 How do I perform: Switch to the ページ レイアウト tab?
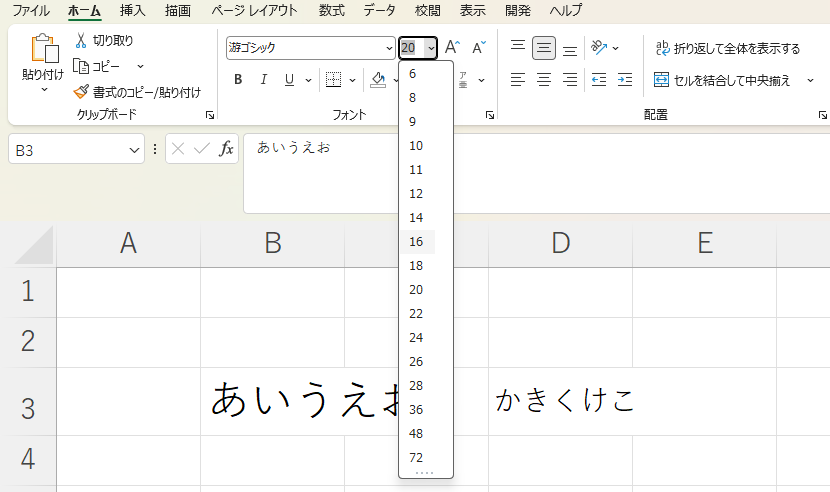point(255,11)
